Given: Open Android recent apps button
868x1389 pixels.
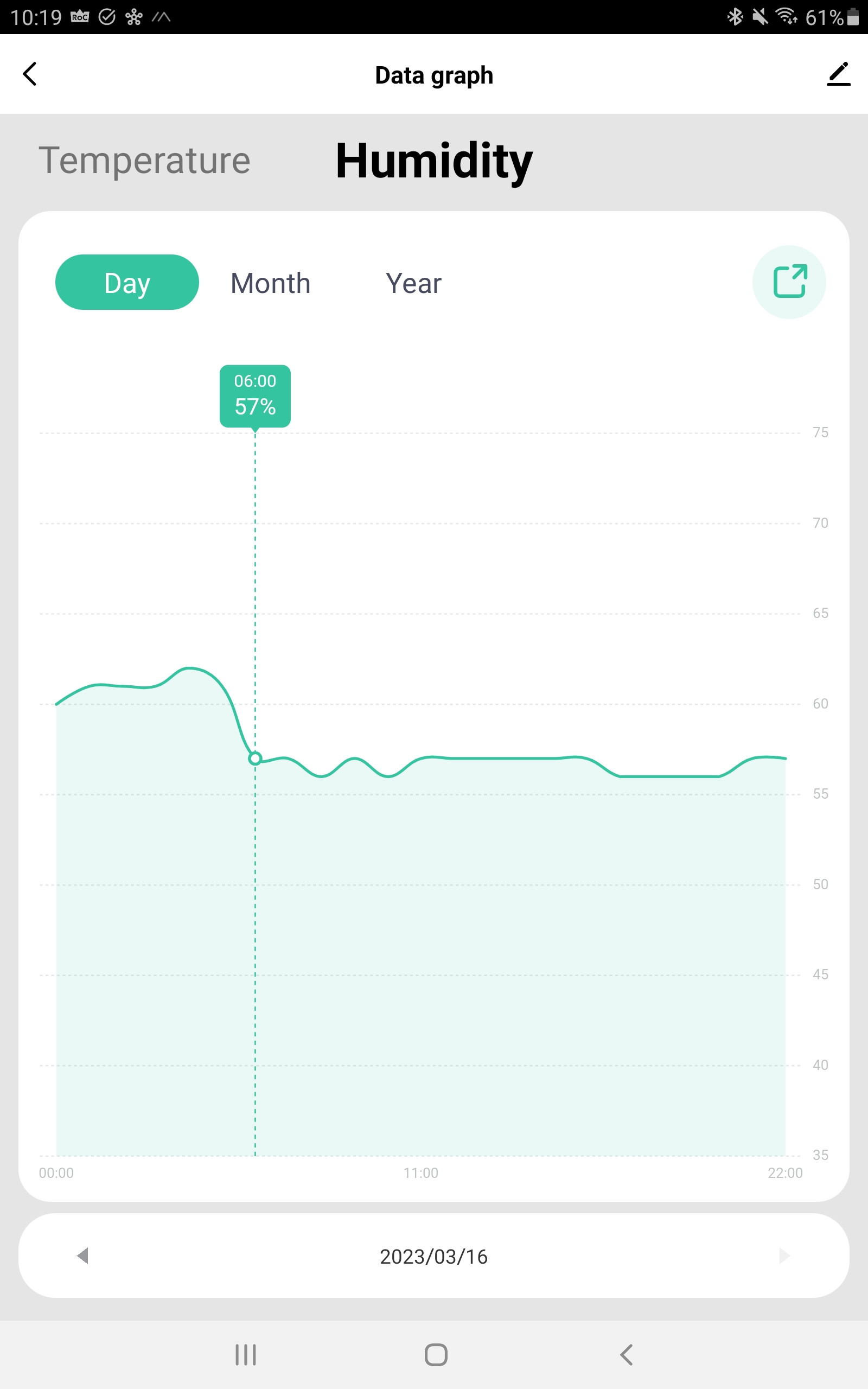Looking at the screenshot, I should (246, 1355).
